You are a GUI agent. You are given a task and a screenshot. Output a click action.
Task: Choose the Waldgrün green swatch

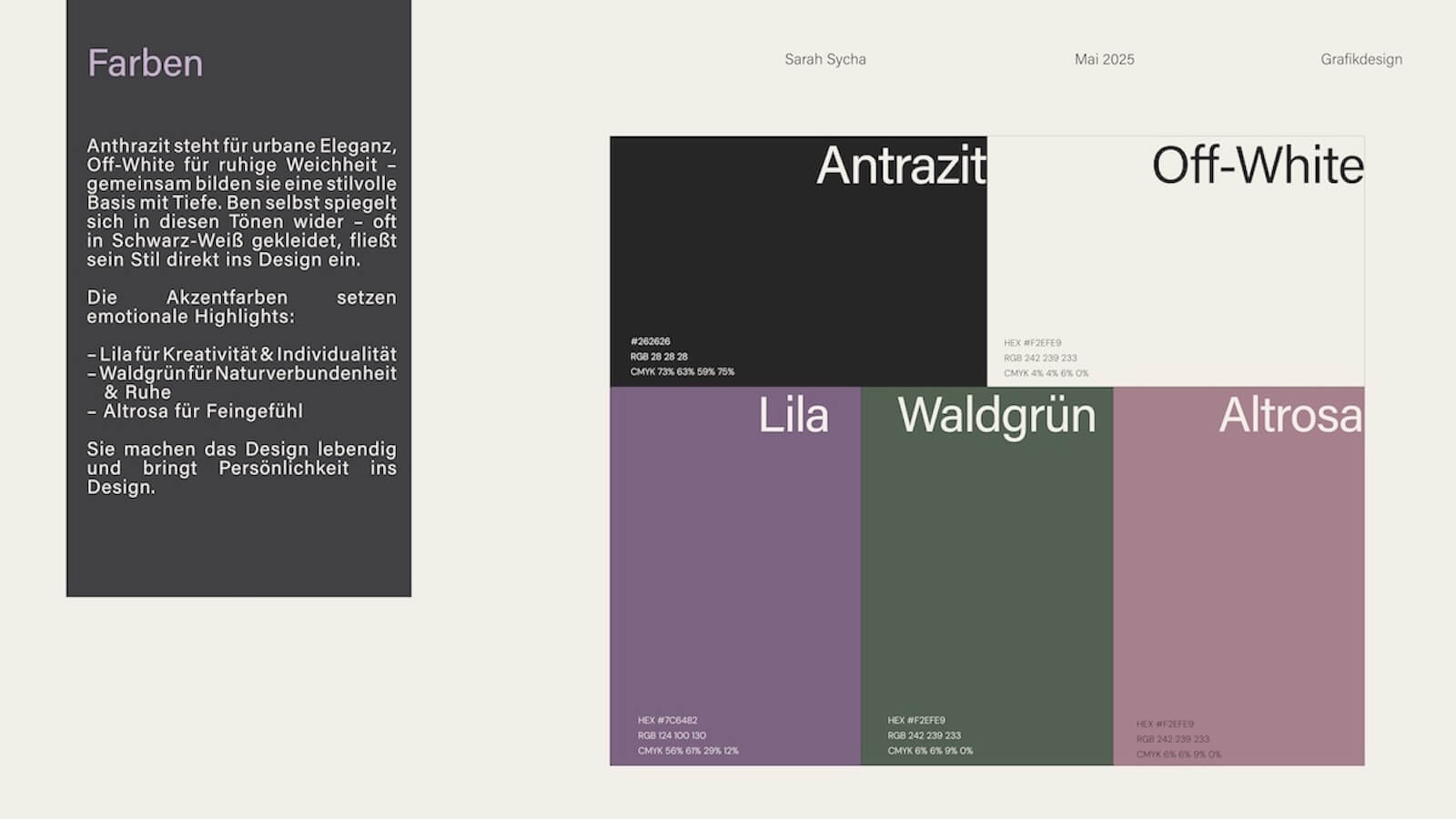coord(986,575)
